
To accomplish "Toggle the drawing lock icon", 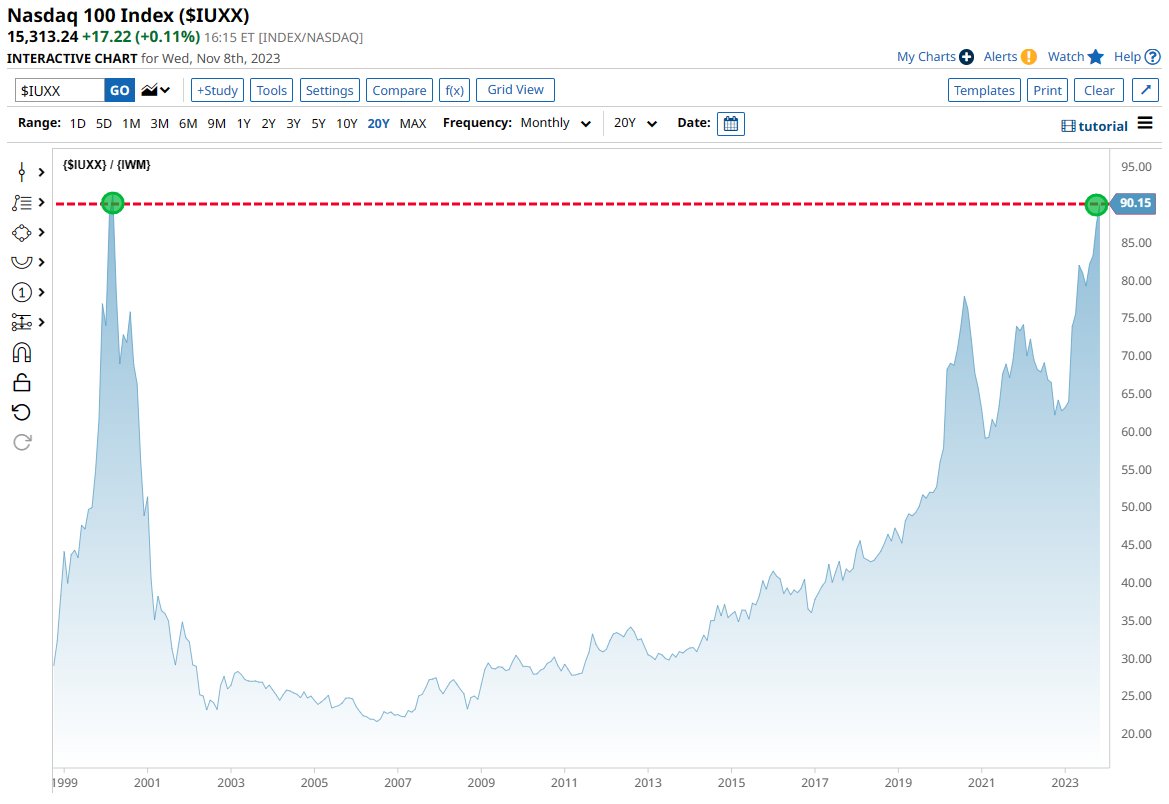I will pos(22,383).
